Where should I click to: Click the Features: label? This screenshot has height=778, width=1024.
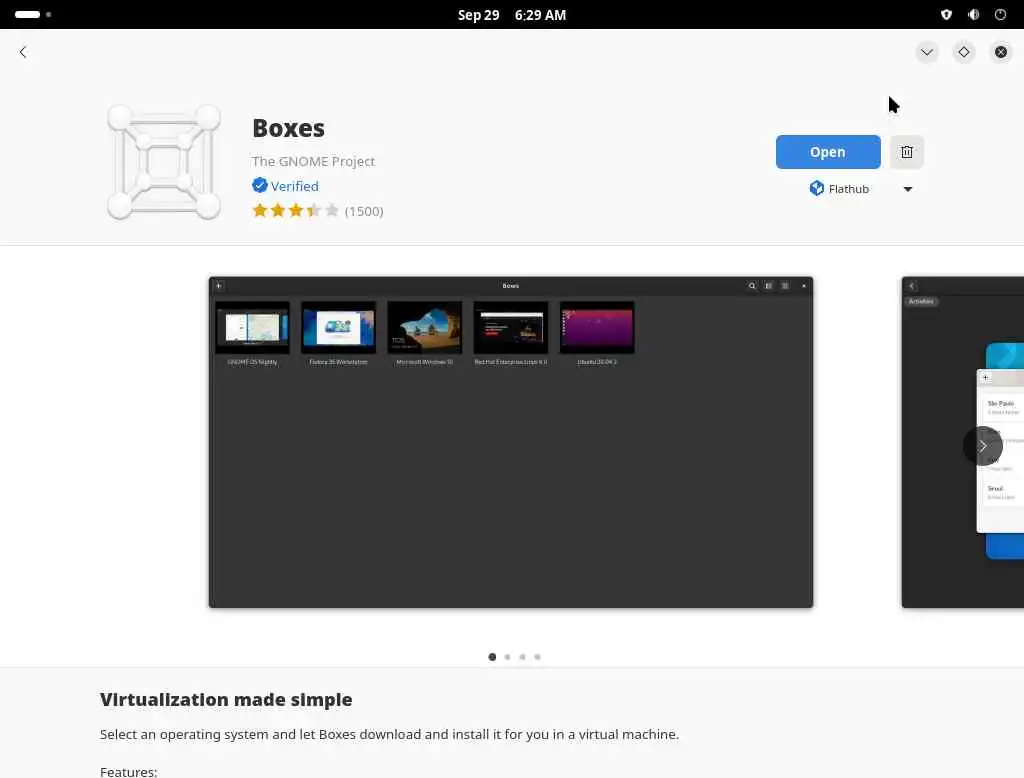point(129,771)
